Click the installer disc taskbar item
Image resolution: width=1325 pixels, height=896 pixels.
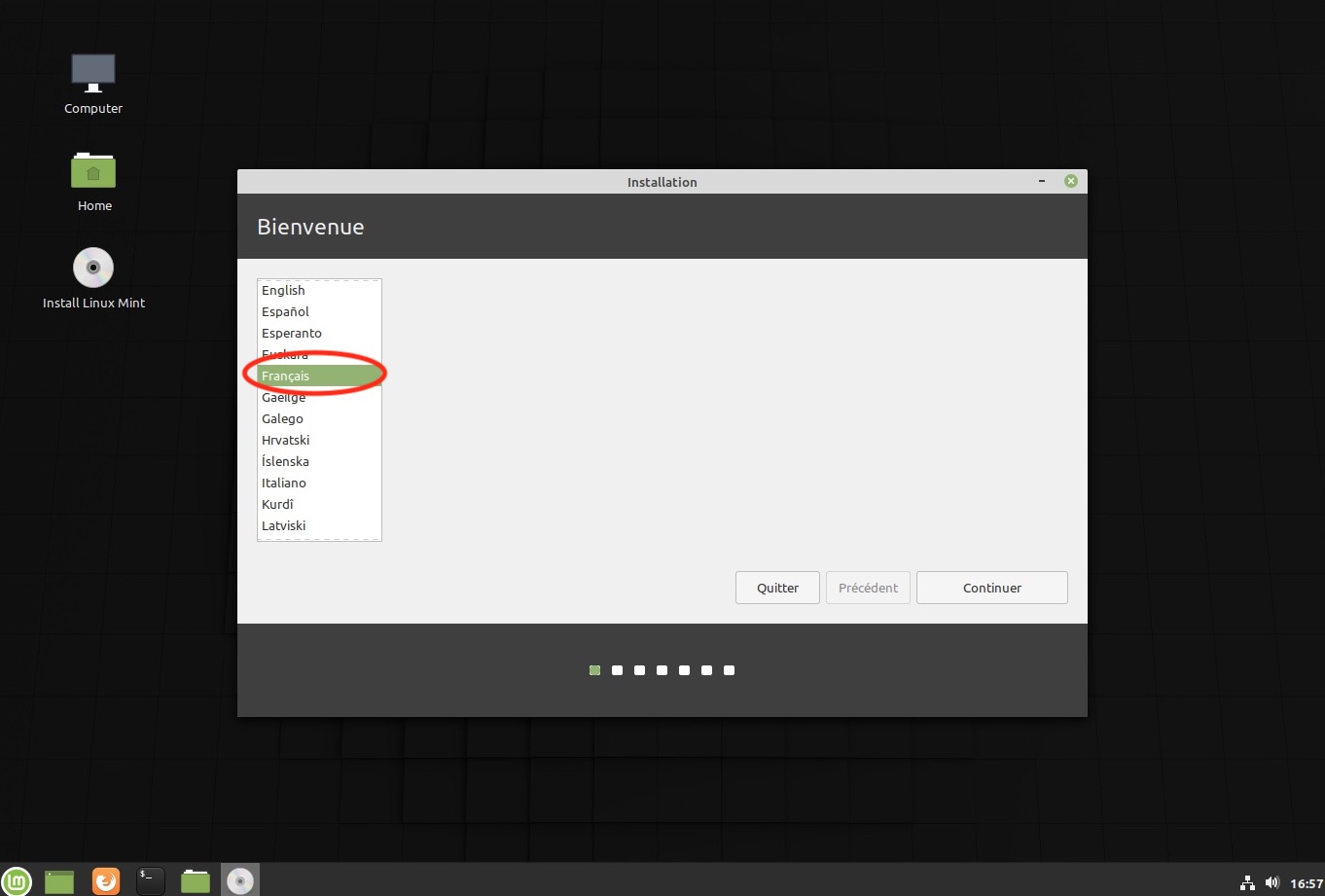239,881
